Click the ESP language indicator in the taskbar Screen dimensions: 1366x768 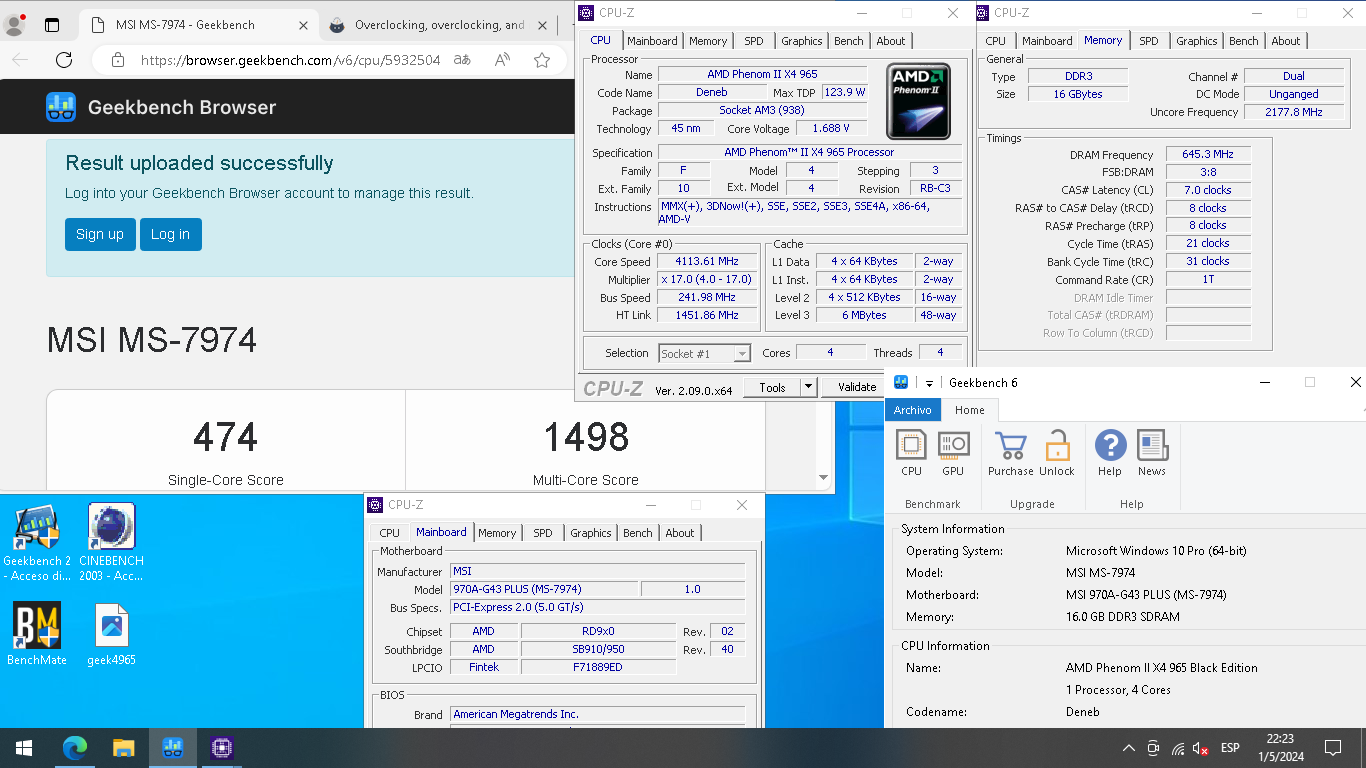pos(1230,748)
